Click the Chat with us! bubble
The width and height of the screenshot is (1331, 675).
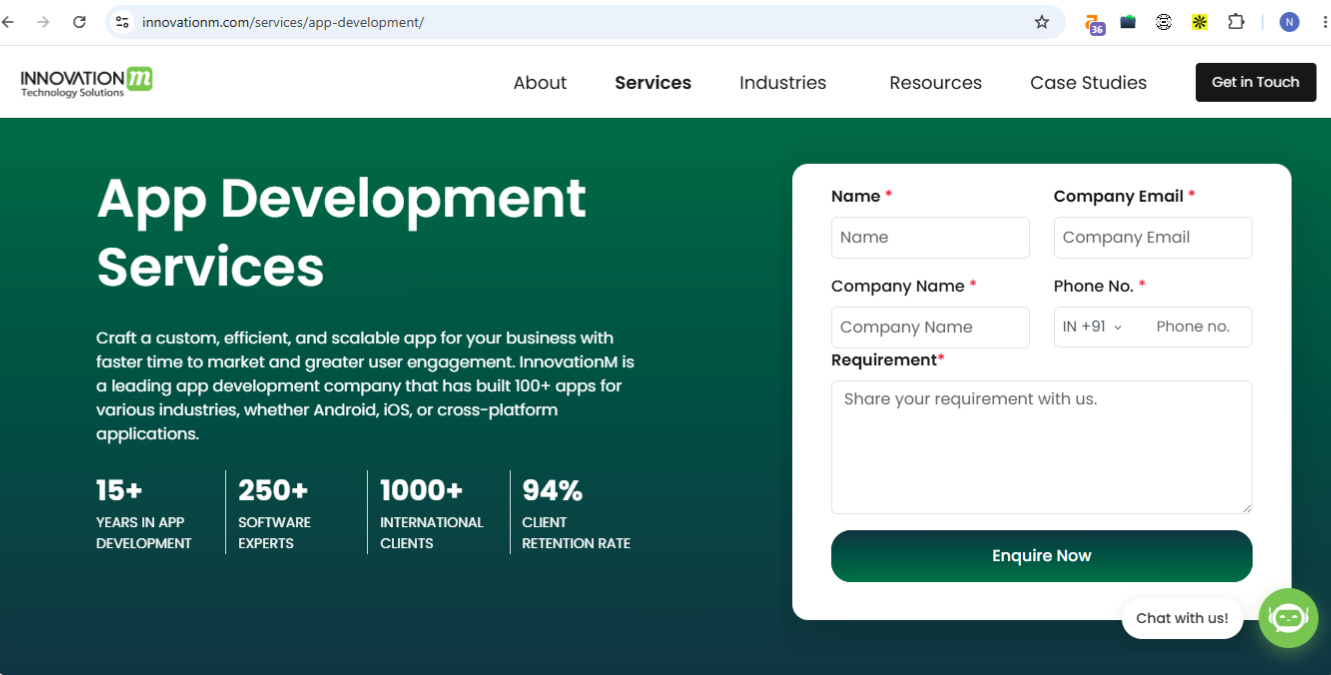click(x=1182, y=618)
